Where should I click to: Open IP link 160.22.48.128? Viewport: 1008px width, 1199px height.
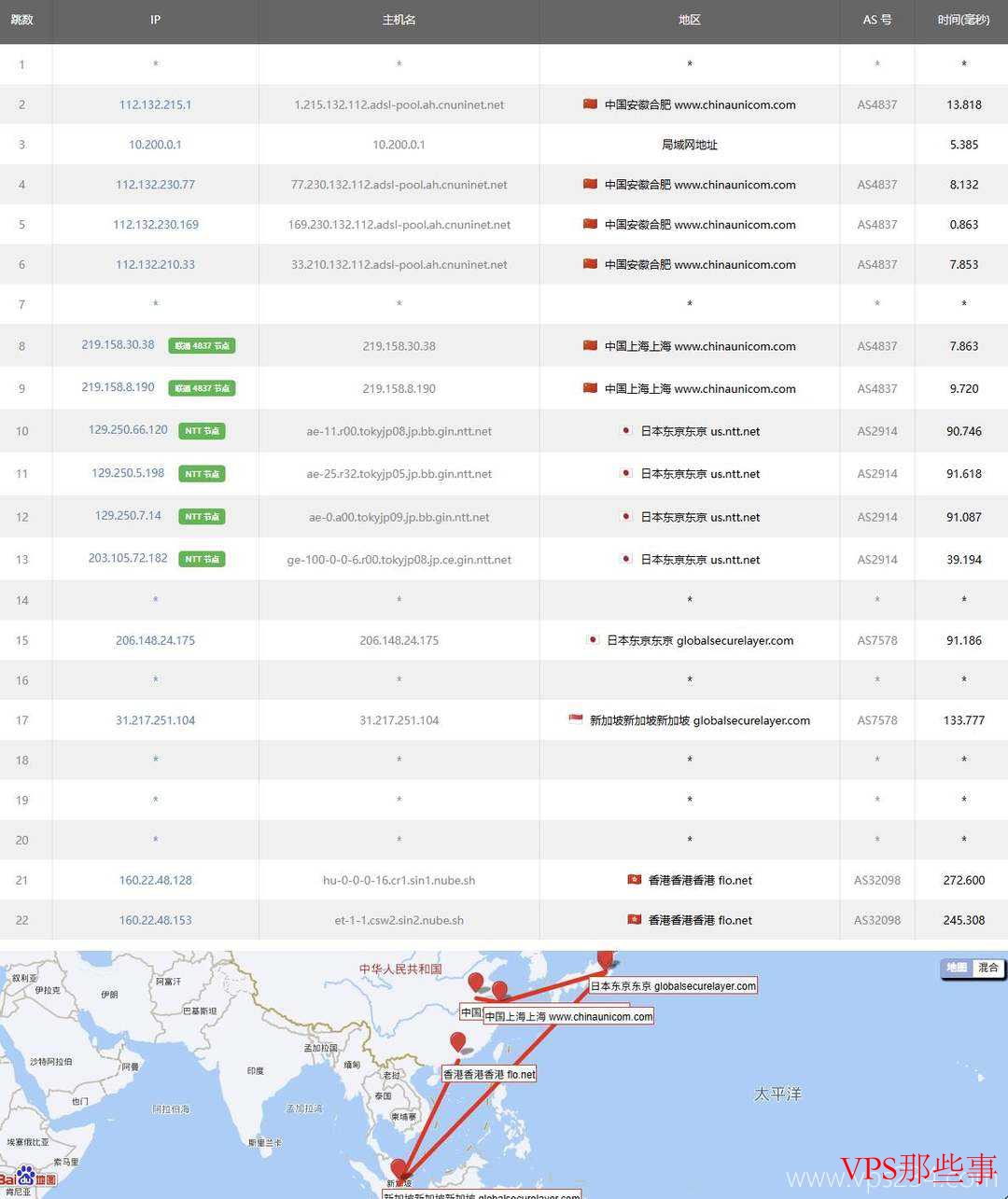point(155,881)
